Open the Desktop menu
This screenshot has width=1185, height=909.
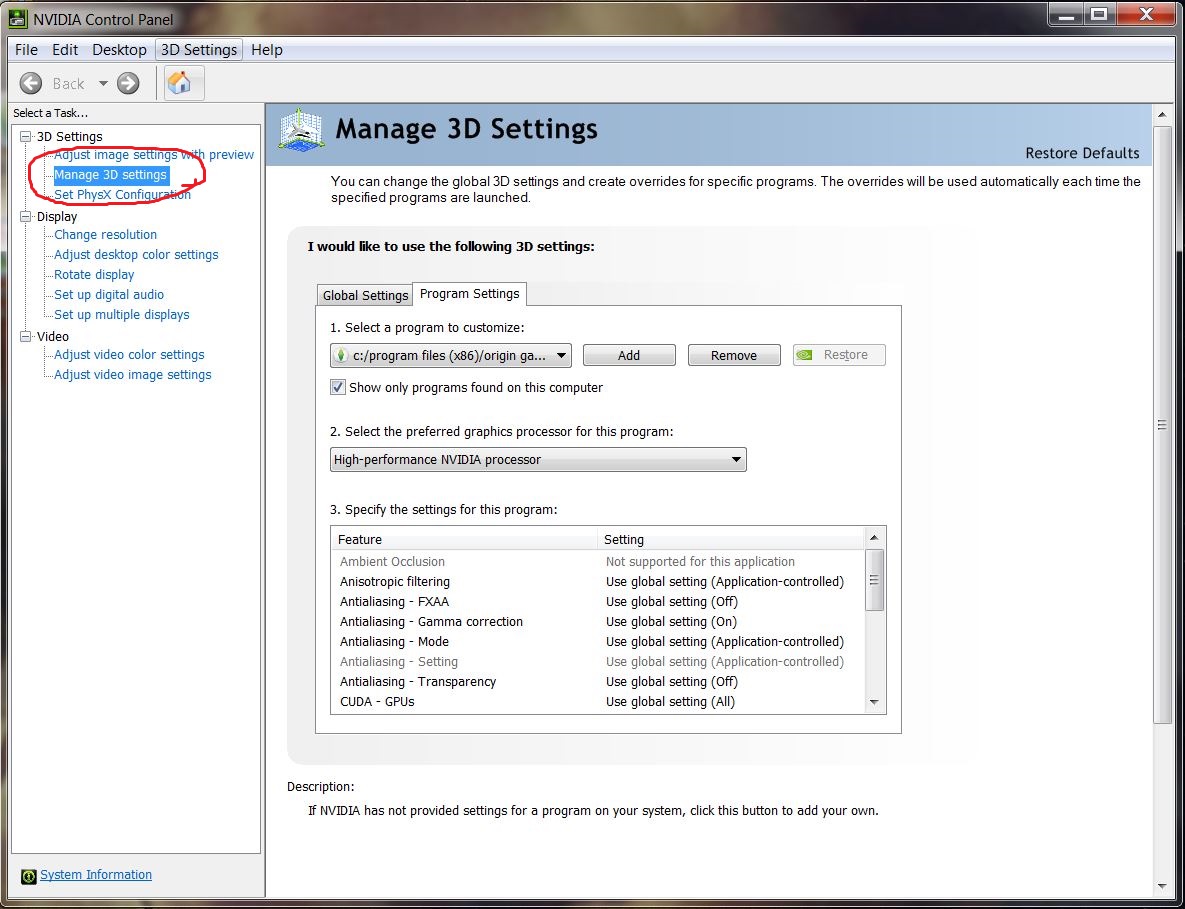119,50
